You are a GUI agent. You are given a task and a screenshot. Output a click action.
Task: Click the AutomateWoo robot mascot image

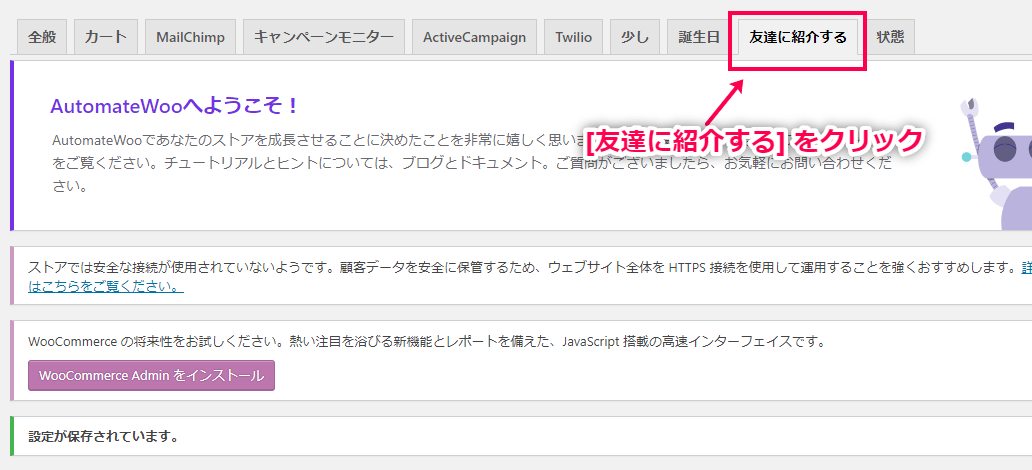coord(996,163)
